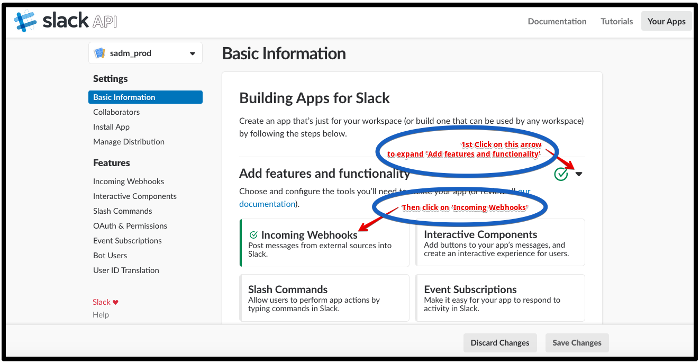This screenshot has height=363, width=700.
Task: Open Tutorials in the top navigation
Action: coord(617,21)
